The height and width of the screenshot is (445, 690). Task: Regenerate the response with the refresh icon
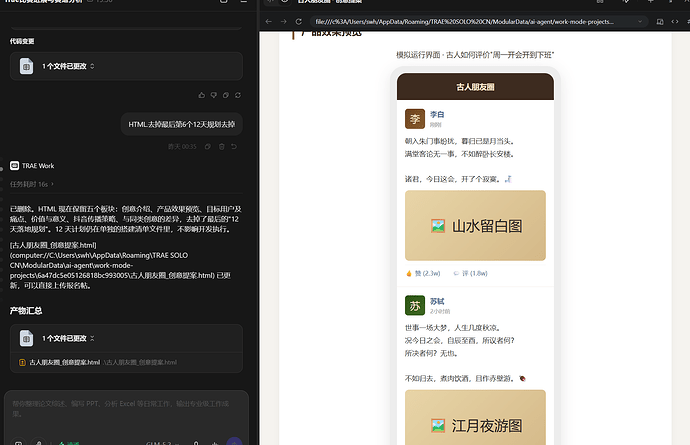pos(238,95)
